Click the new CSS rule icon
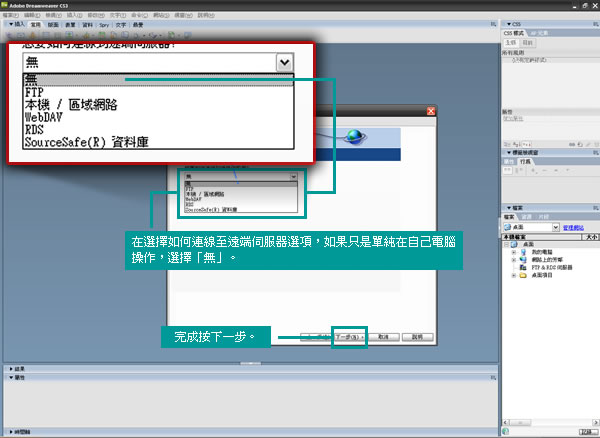Screen dimensions: 600x438 (x=580, y=145)
